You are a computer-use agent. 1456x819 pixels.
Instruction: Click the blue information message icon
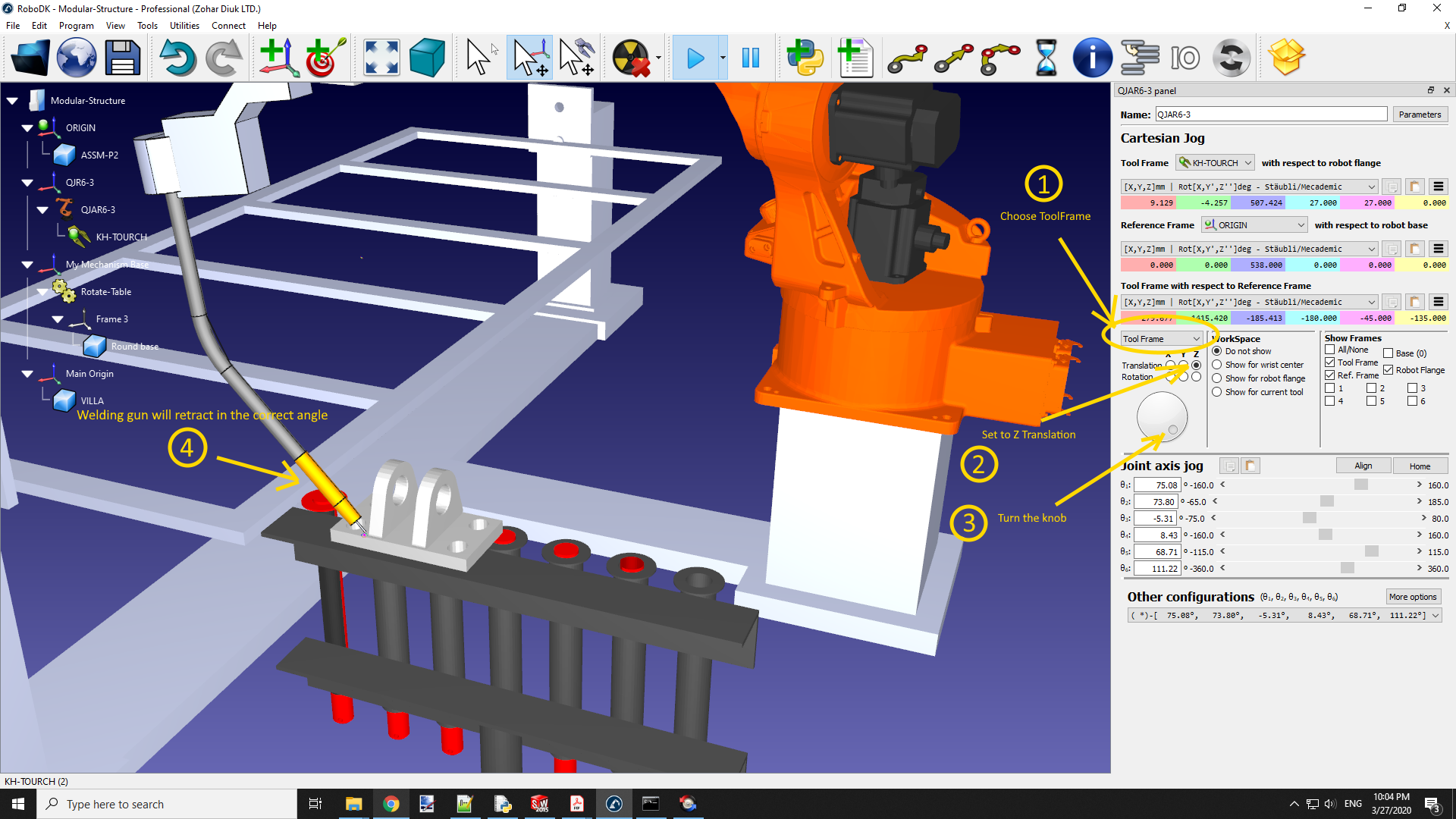tap(1092, 58)
